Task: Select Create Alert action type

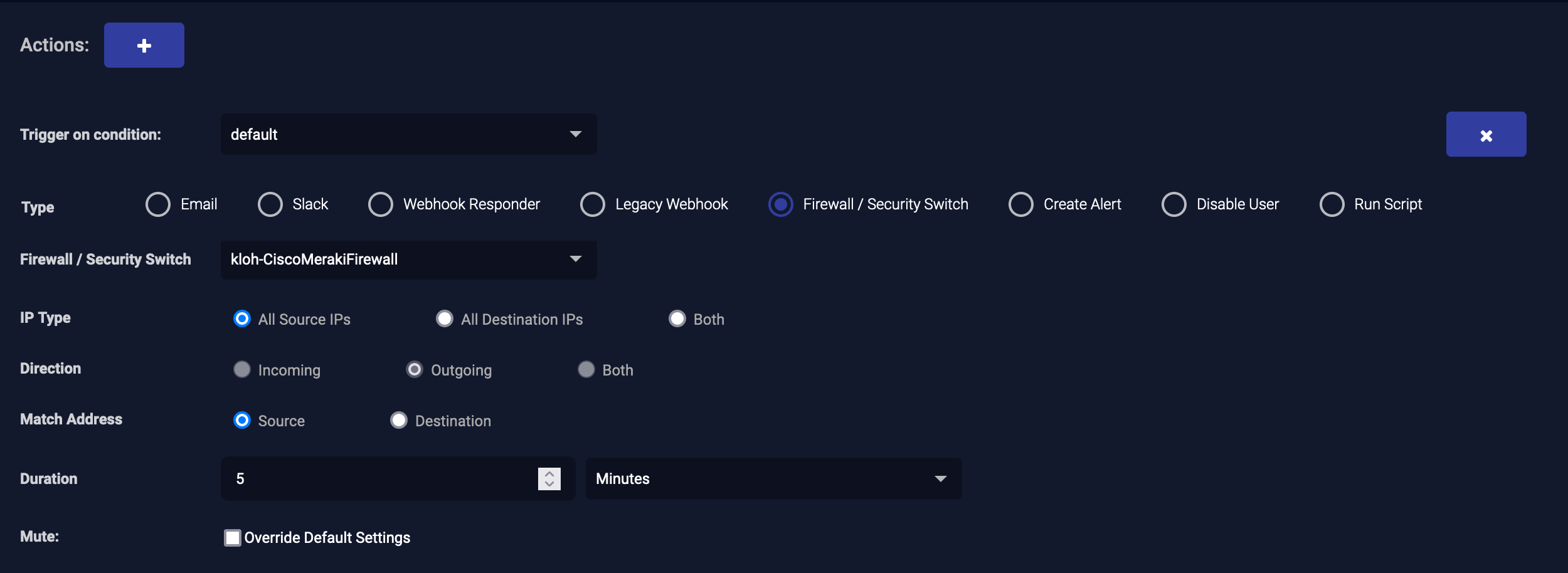Action: click(1021, 204)
